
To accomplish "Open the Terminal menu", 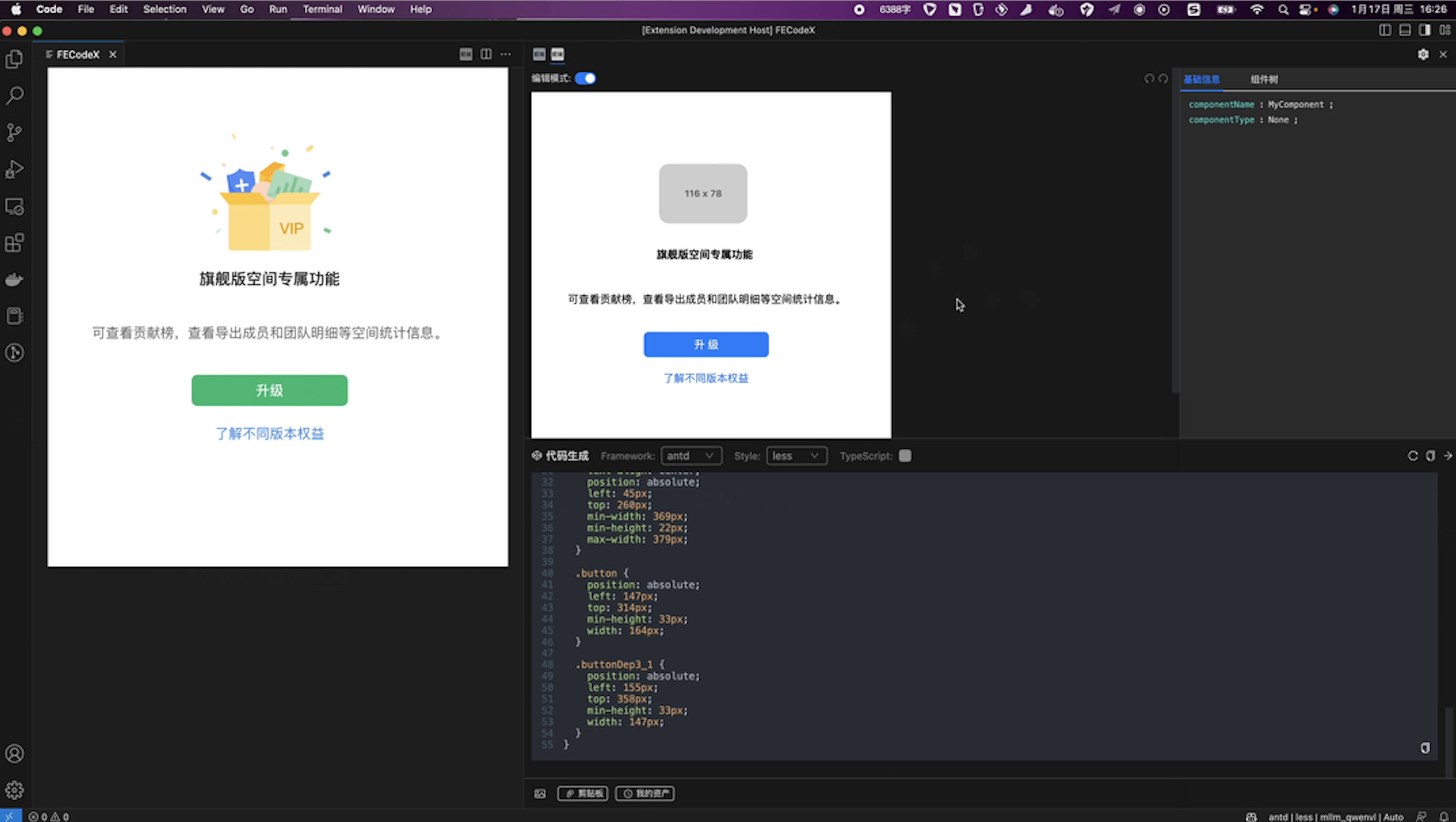I will [x=322, y=9].
